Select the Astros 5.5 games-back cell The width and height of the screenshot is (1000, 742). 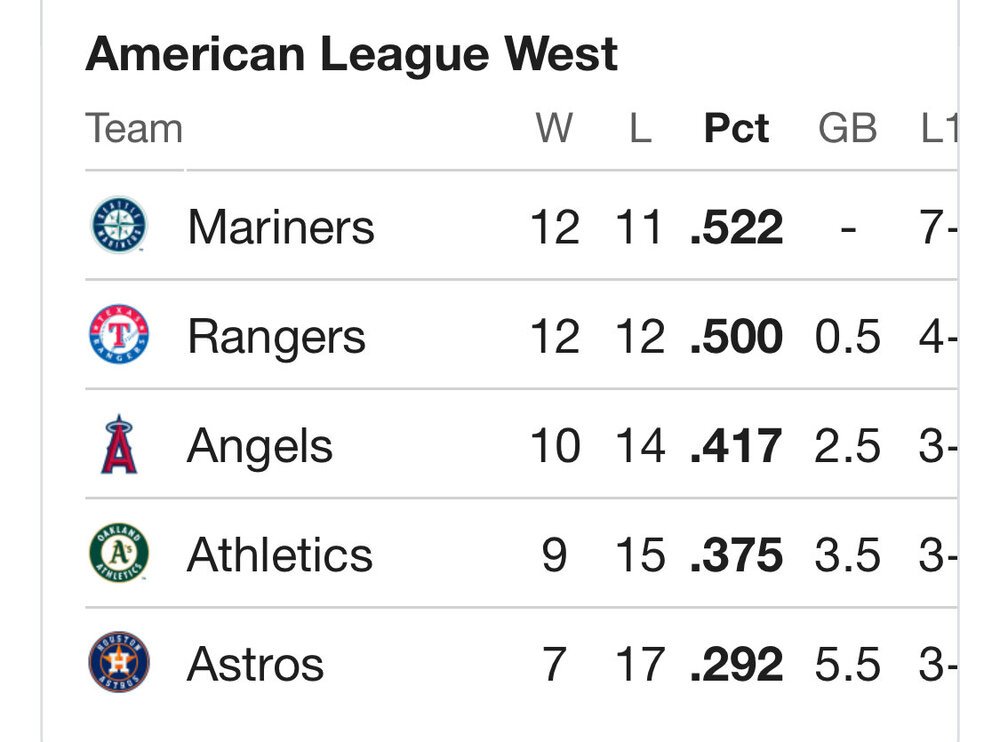click(x=847, y=663)
